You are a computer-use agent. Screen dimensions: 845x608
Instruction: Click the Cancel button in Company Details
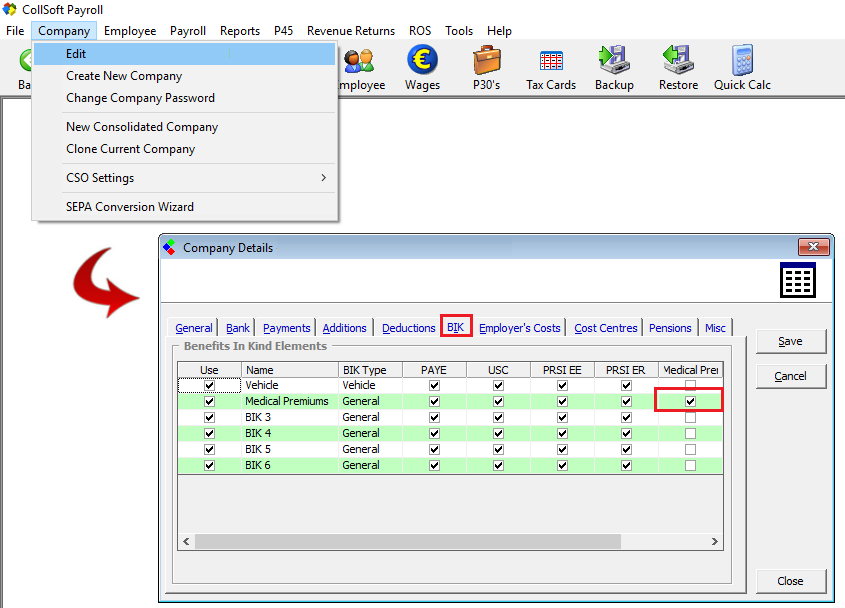(x=790, y=376)
